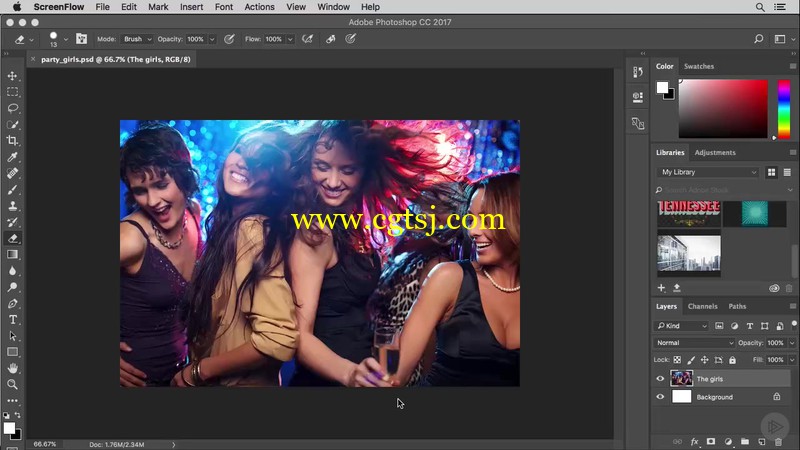Toggle pressure for opacity button
800x450 pixels.
click(x=229, y=39)
